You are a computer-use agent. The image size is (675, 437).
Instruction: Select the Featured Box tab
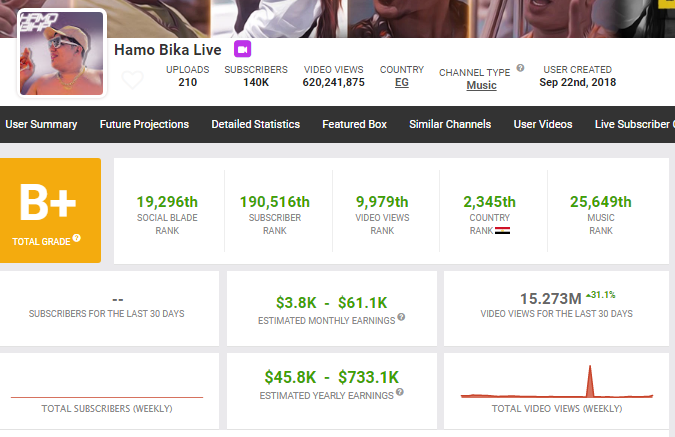coord(354,125)
